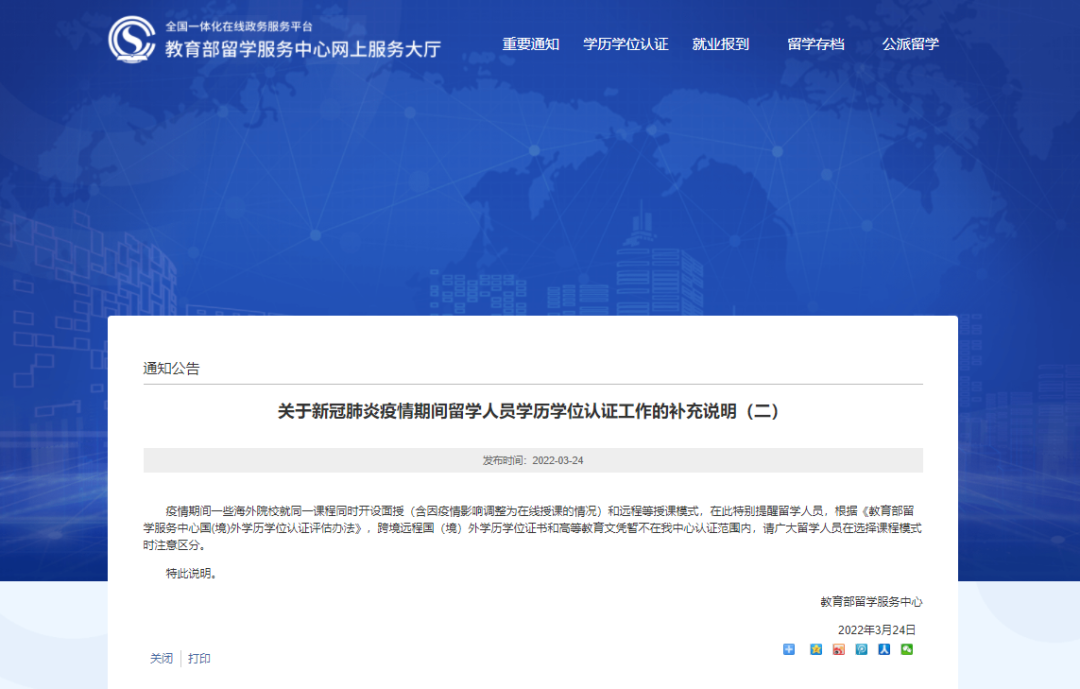
Task: Navigate to 公派留学 section
Action: click(x=910, y=44)
